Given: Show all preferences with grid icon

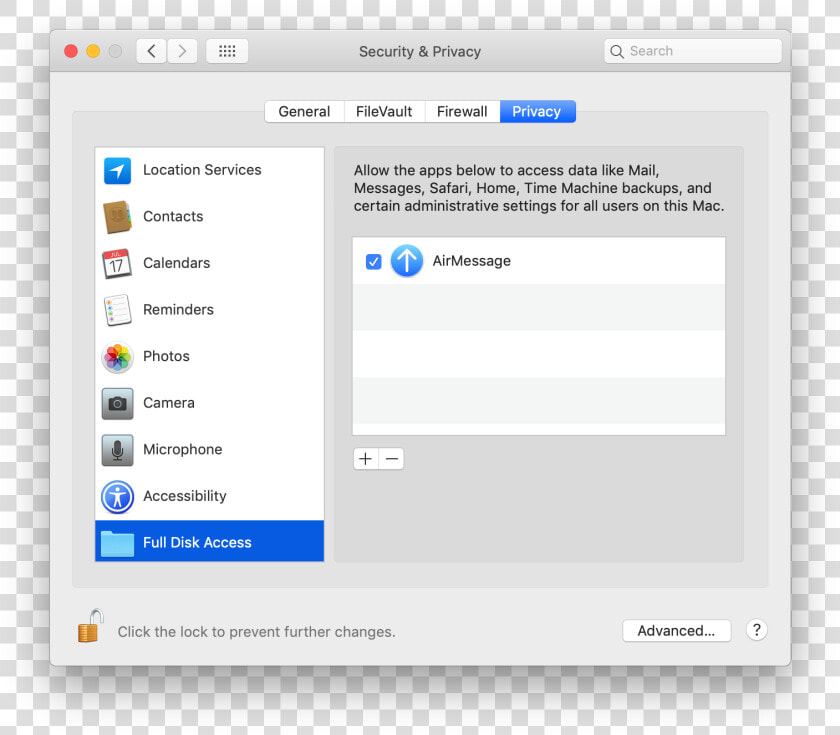Looking at the screenshot, I should (227, 51).
